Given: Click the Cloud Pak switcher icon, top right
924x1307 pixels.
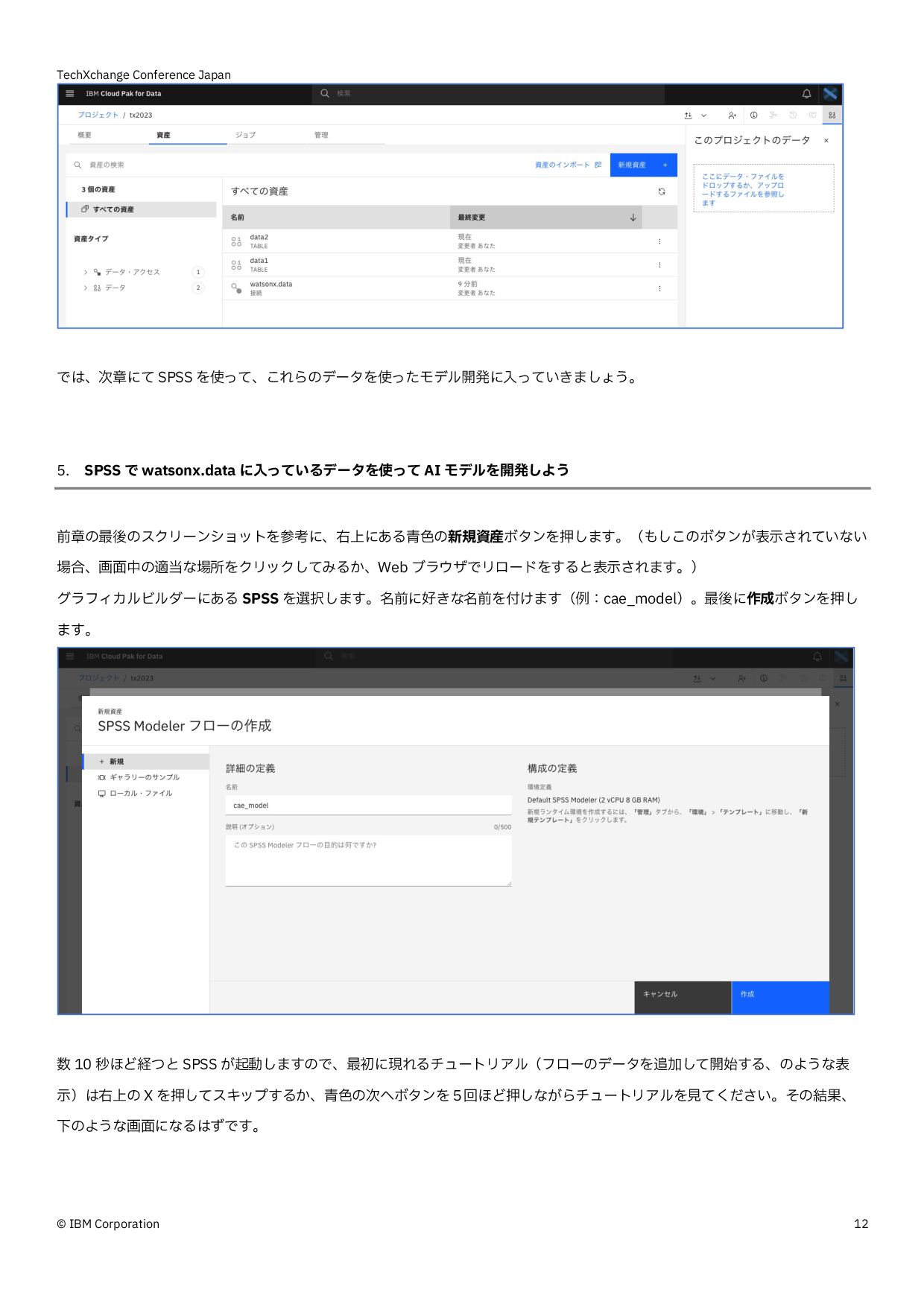Looking at the screenshot, I should tap(830, 94).
